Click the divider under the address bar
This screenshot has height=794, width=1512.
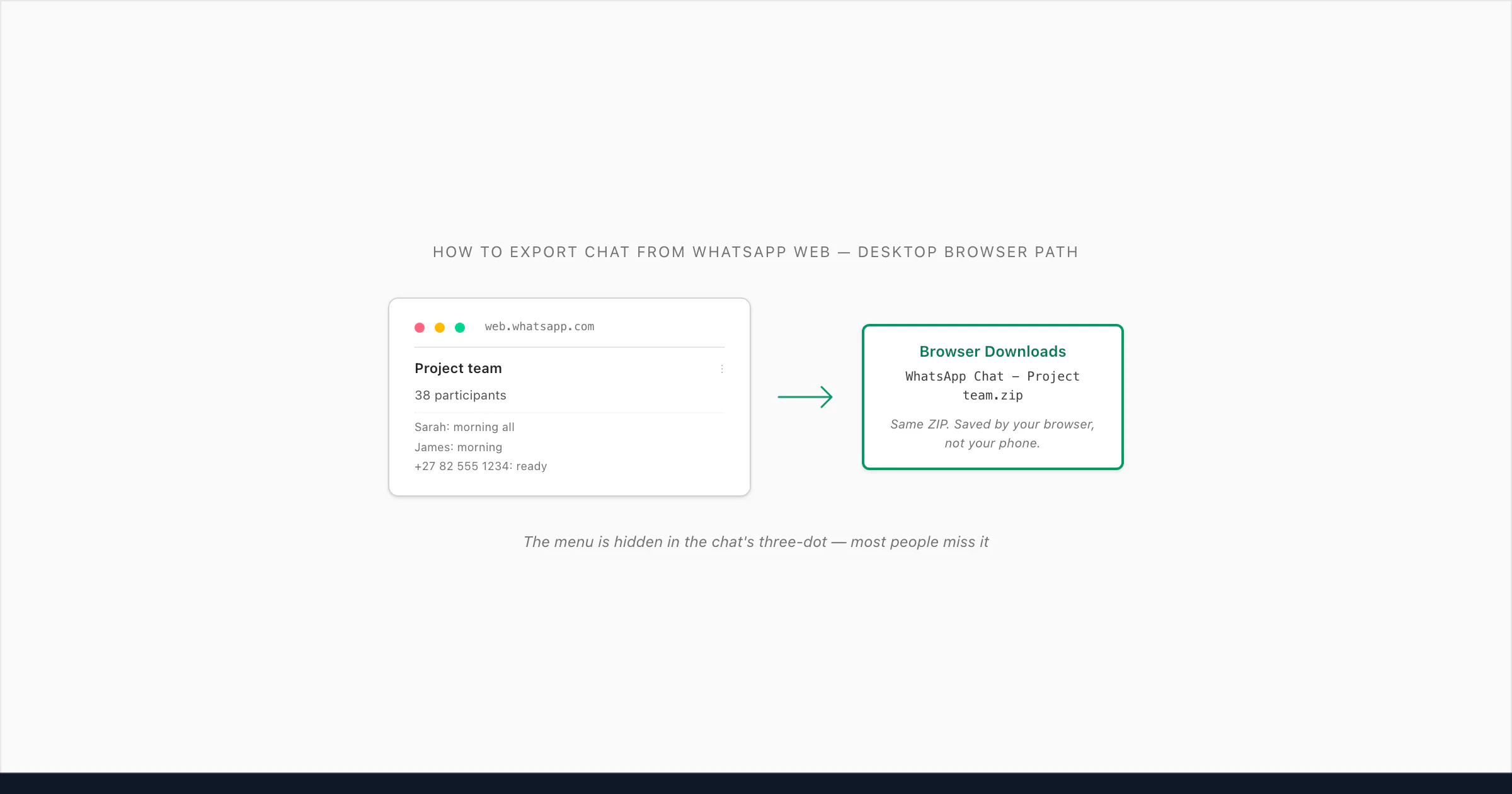570,347
